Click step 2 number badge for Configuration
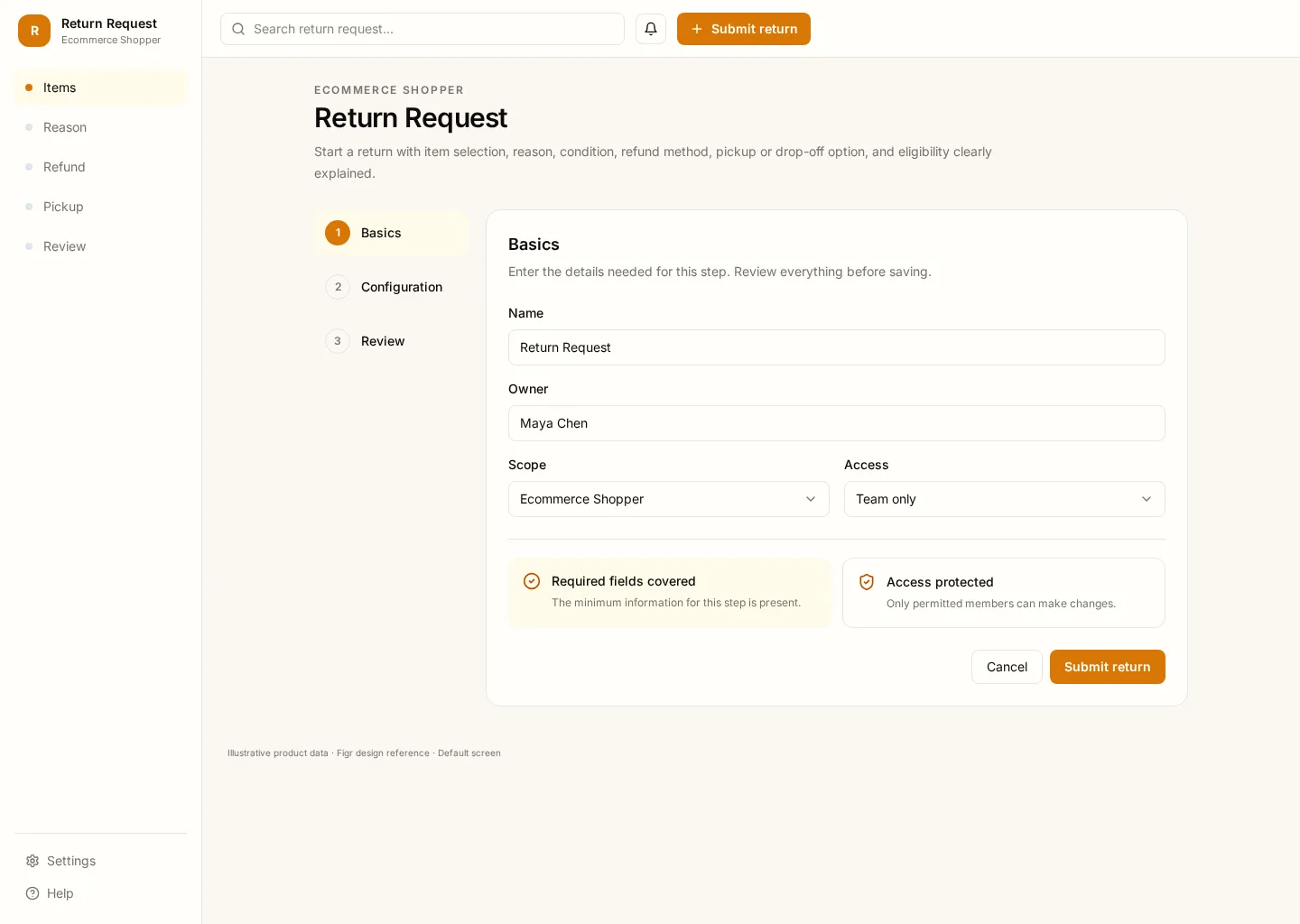1300x924 pixels. click(338, 287)
